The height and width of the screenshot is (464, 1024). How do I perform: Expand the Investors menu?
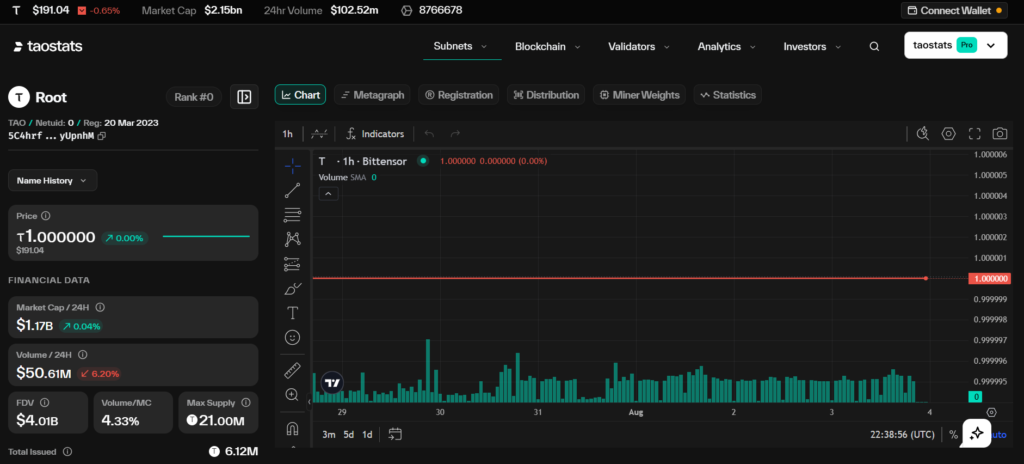pos(812,46)
